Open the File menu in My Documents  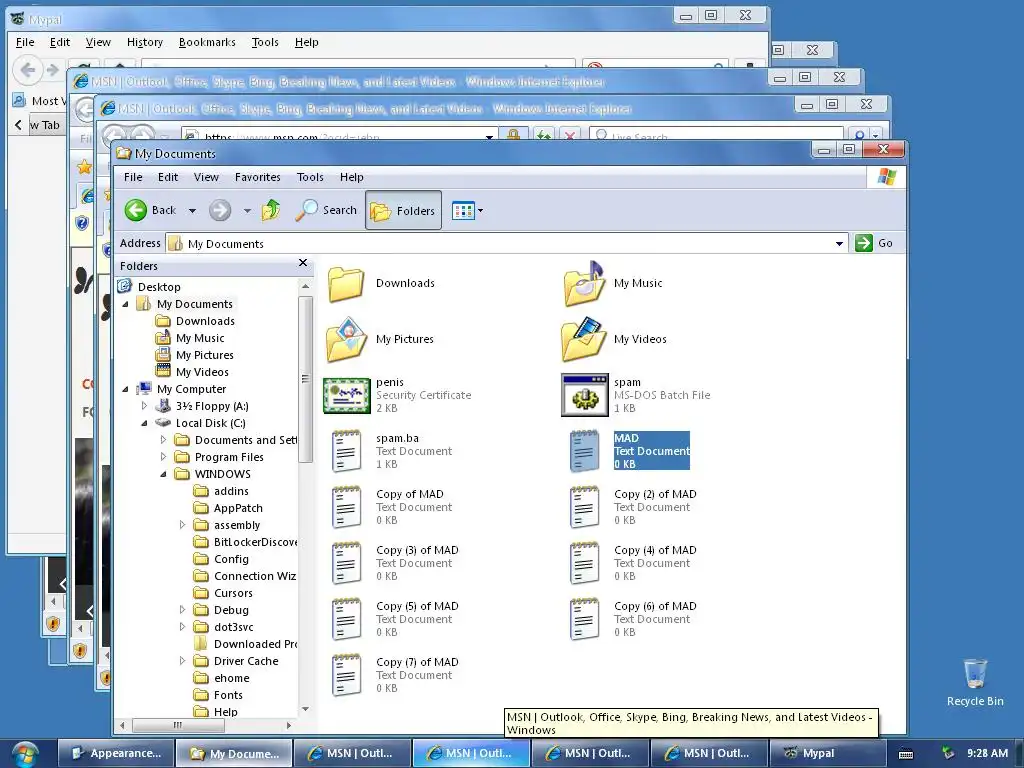coord(133,177)
